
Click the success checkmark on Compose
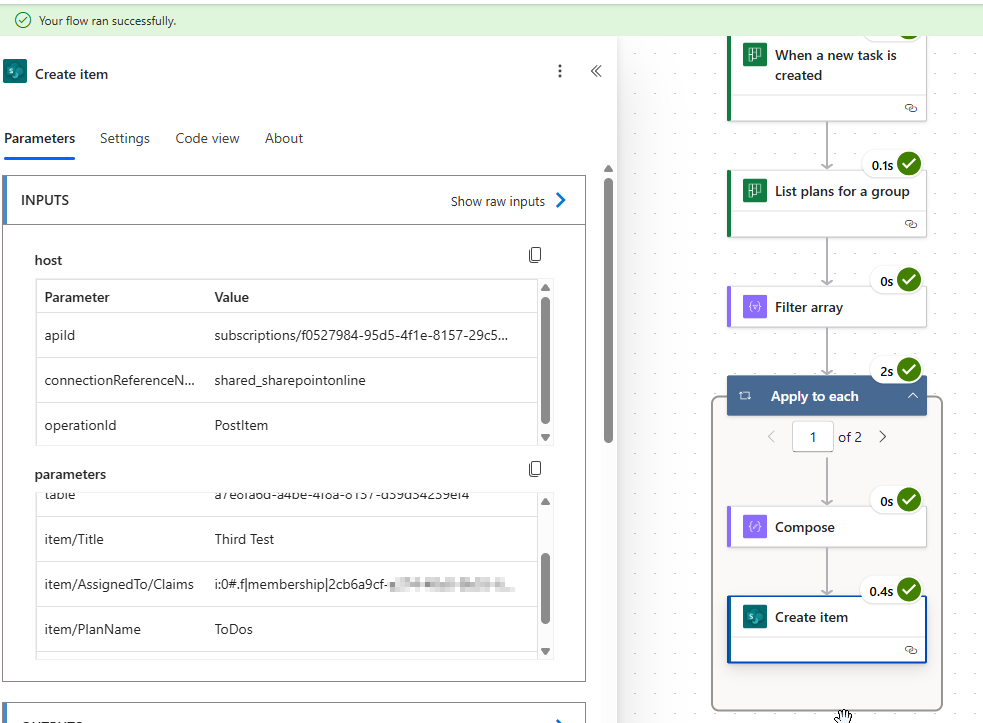[x=909, y=500]
